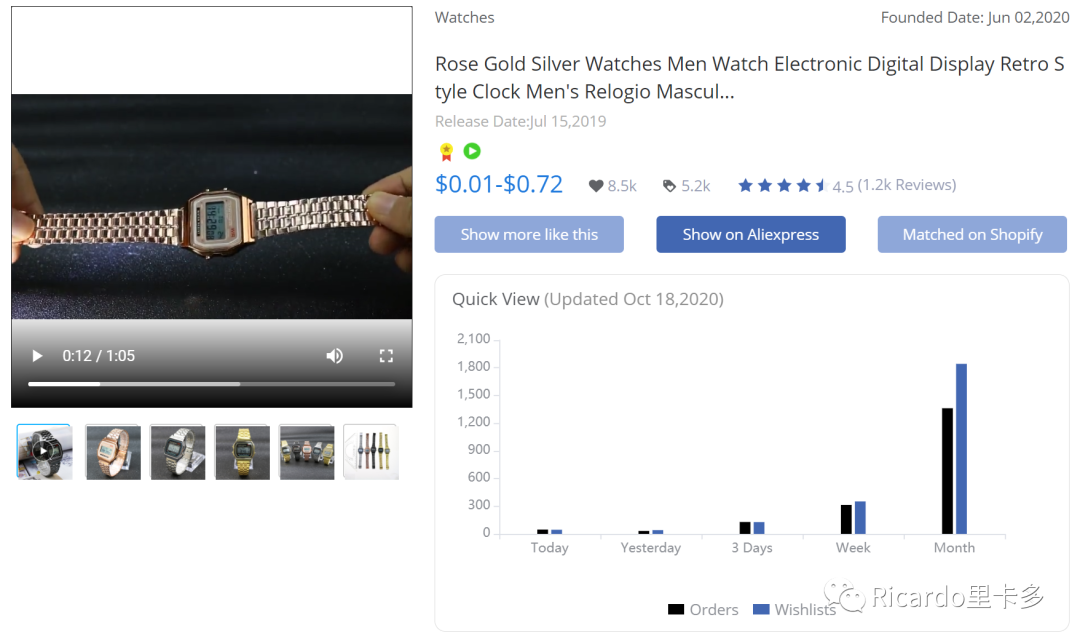Open video in fullscreen mode
The width and height of the screenshot is (1080, 644).
coord(386,356)
